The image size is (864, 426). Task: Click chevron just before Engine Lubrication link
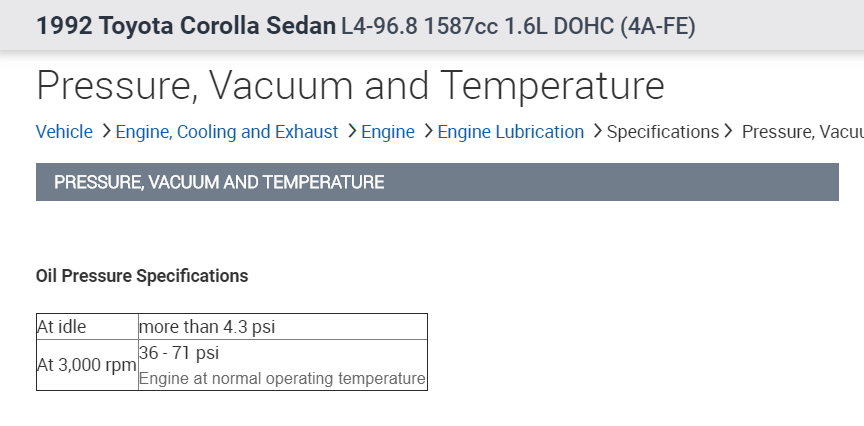pyautogui.click(x=428, y=132)
